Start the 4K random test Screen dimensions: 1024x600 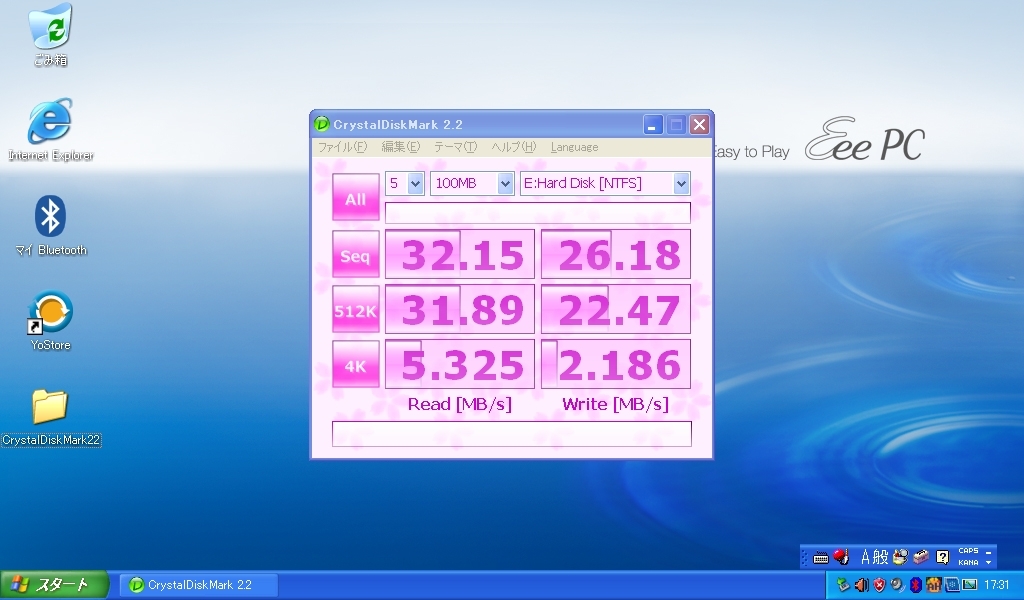point(355,364)
